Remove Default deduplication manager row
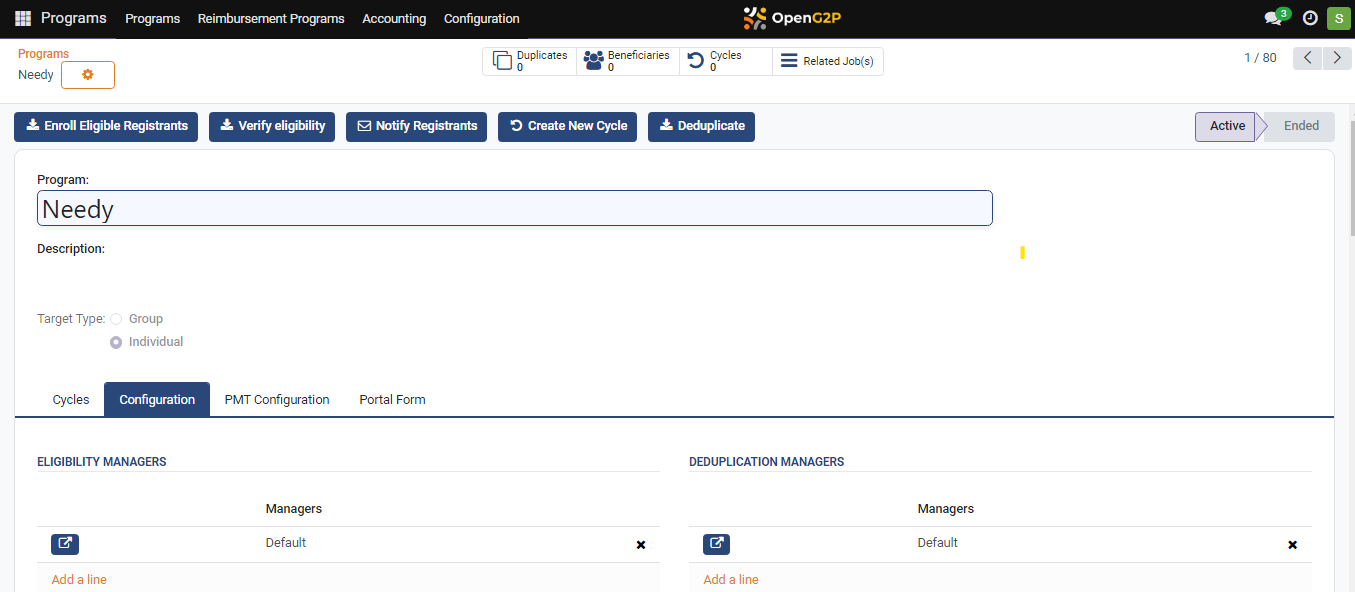This screenshot has height=592, width=1355. coord(1292,545)
